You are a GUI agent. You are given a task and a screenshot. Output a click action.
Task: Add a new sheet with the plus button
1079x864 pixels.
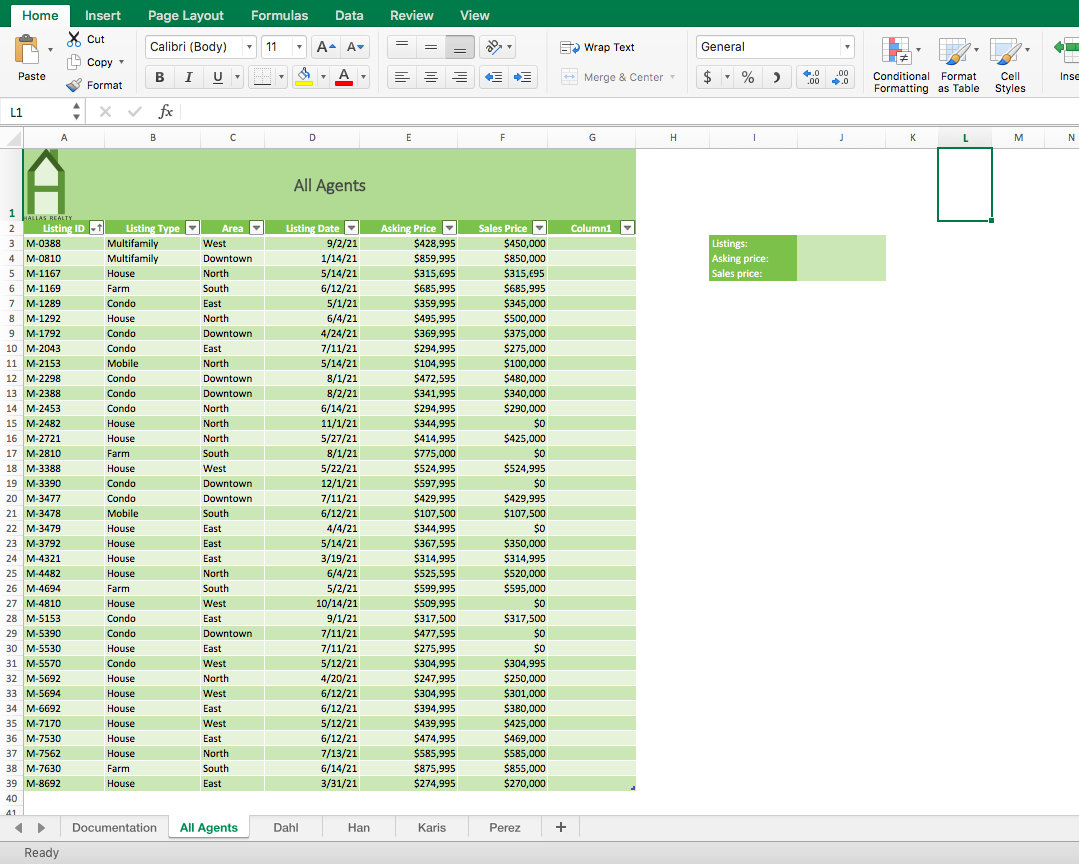(560, 827)
